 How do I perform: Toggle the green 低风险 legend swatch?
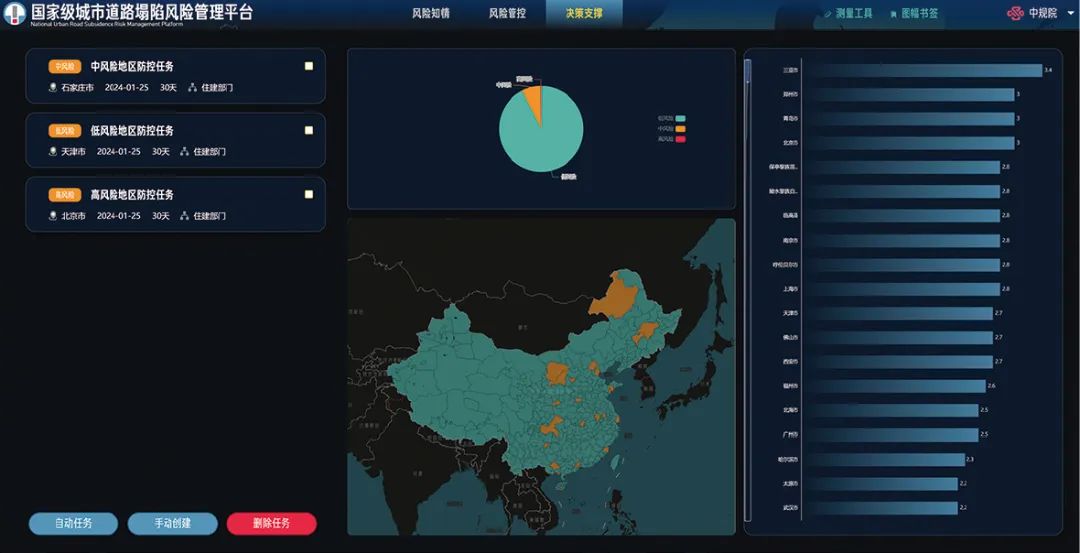point(681,118)
